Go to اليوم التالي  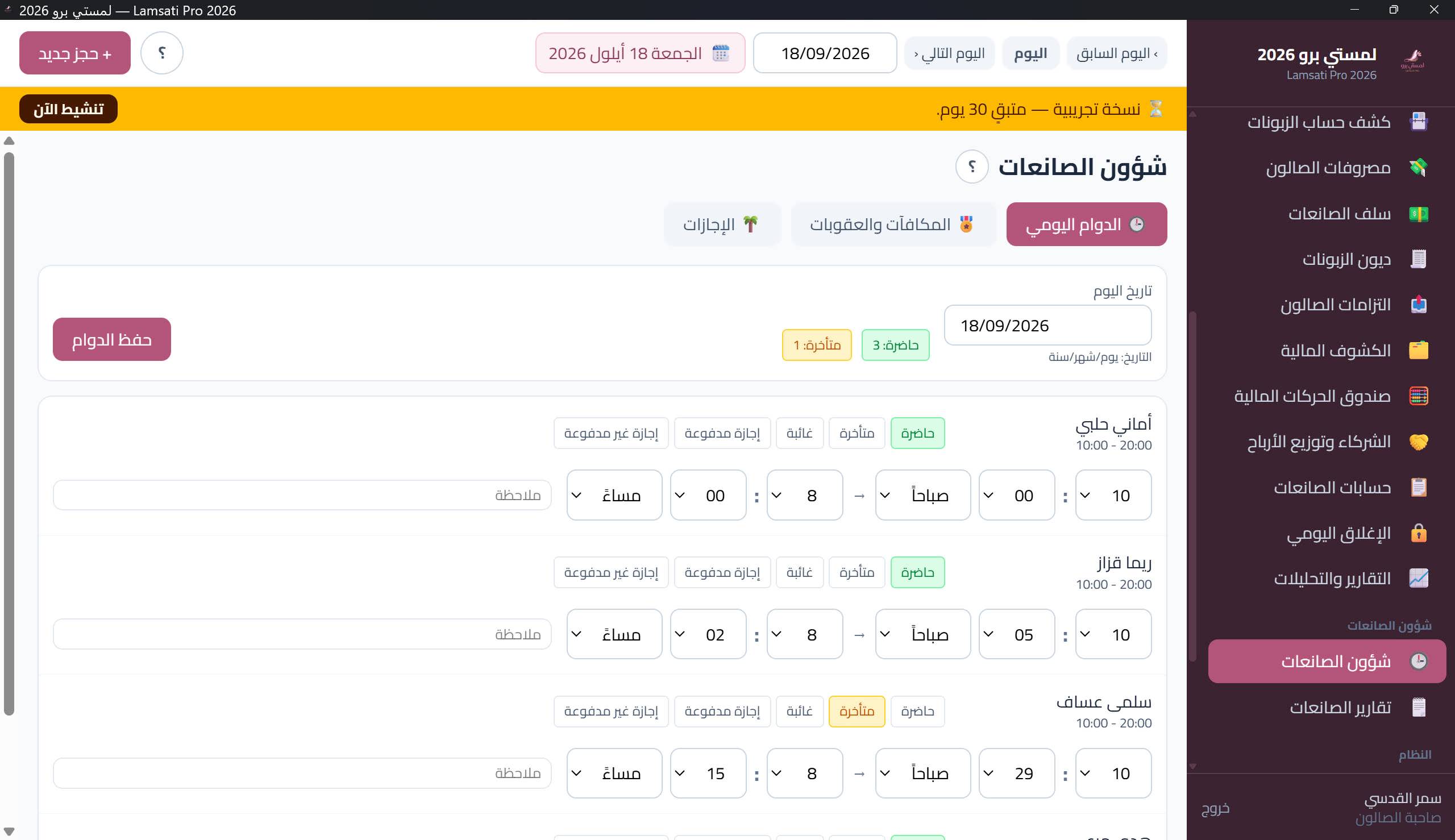pyautogui.click(x=949, y=53)
